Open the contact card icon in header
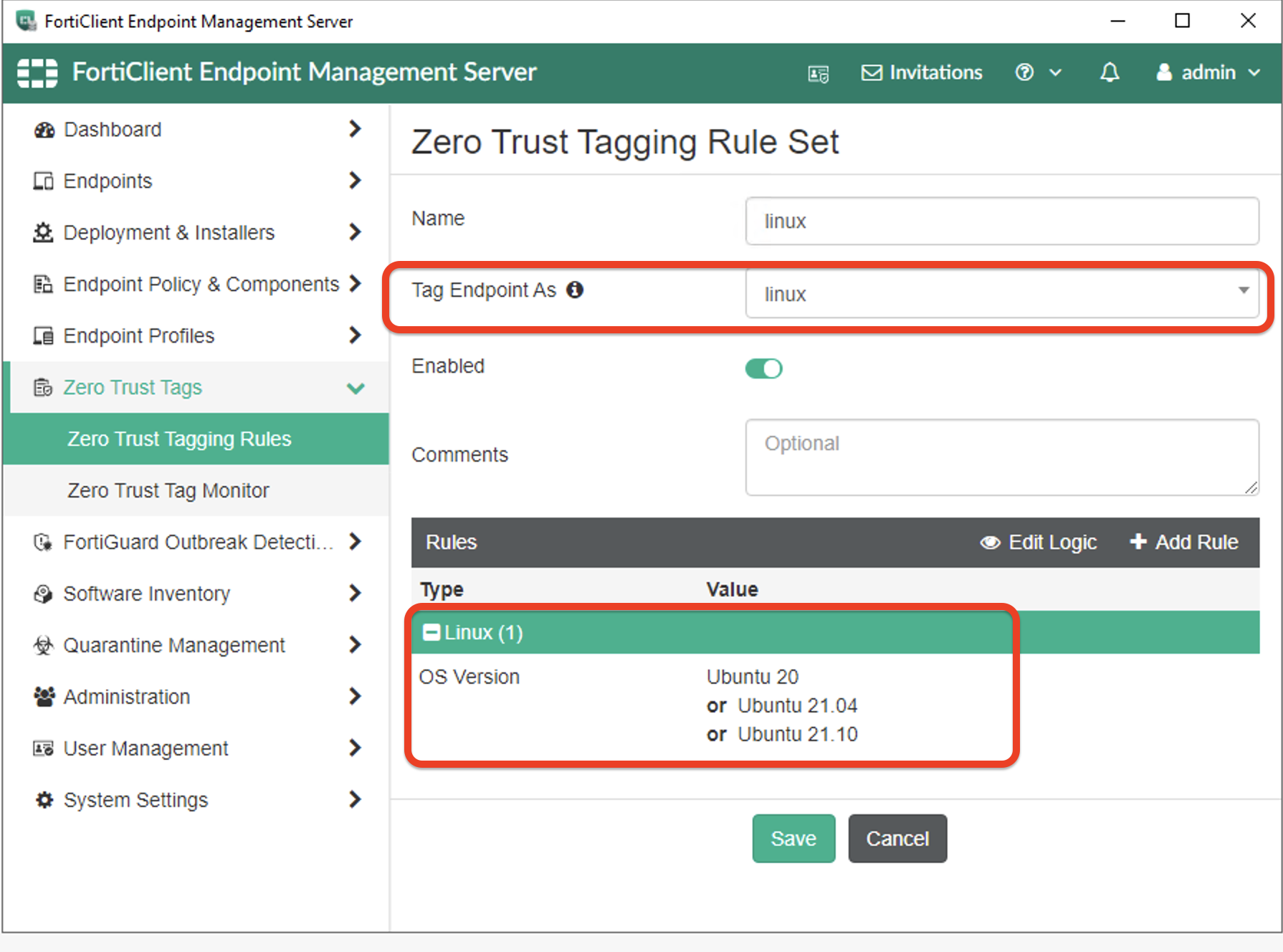 [818, 73]
